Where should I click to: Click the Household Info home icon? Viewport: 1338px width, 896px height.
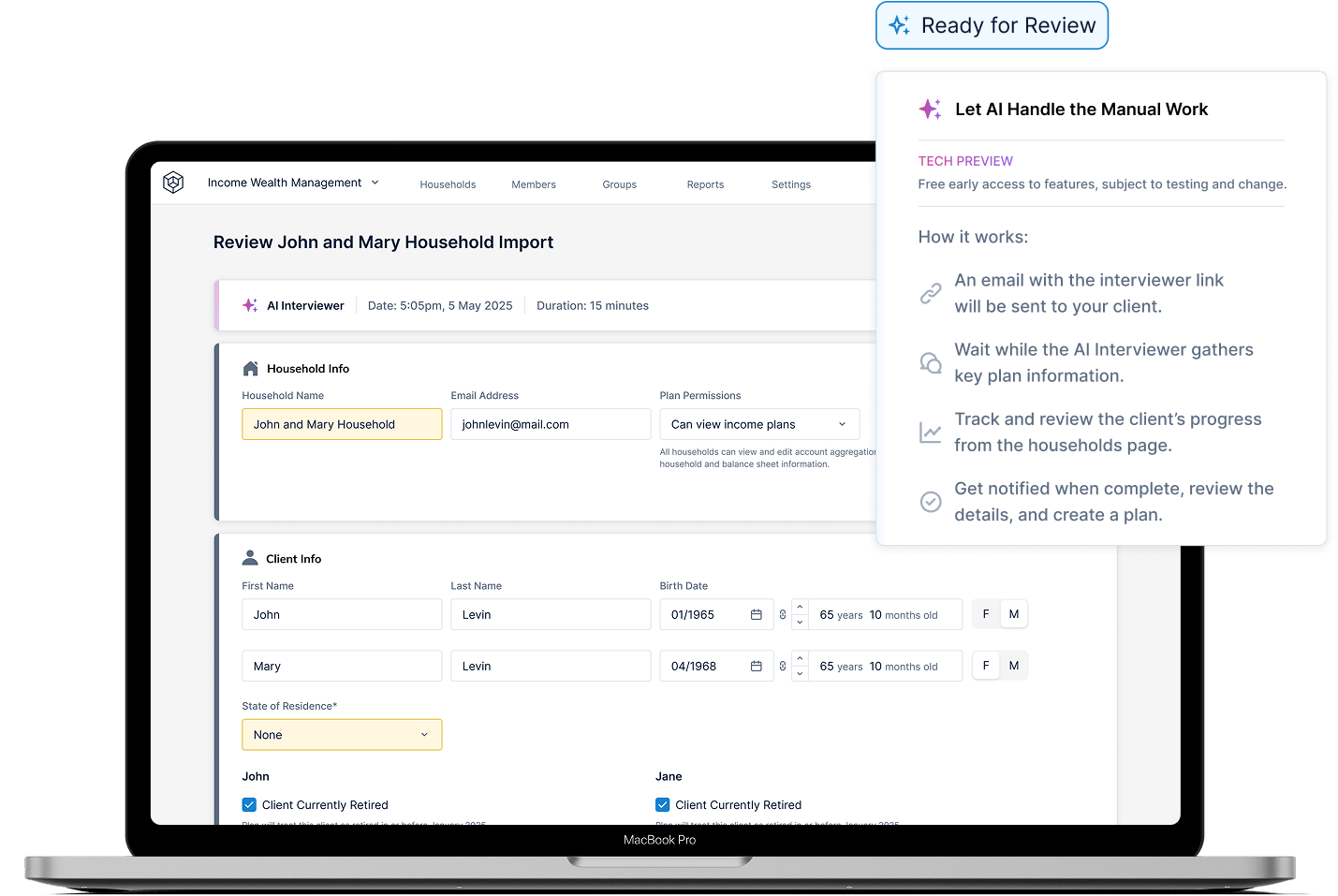pos(250,369)
